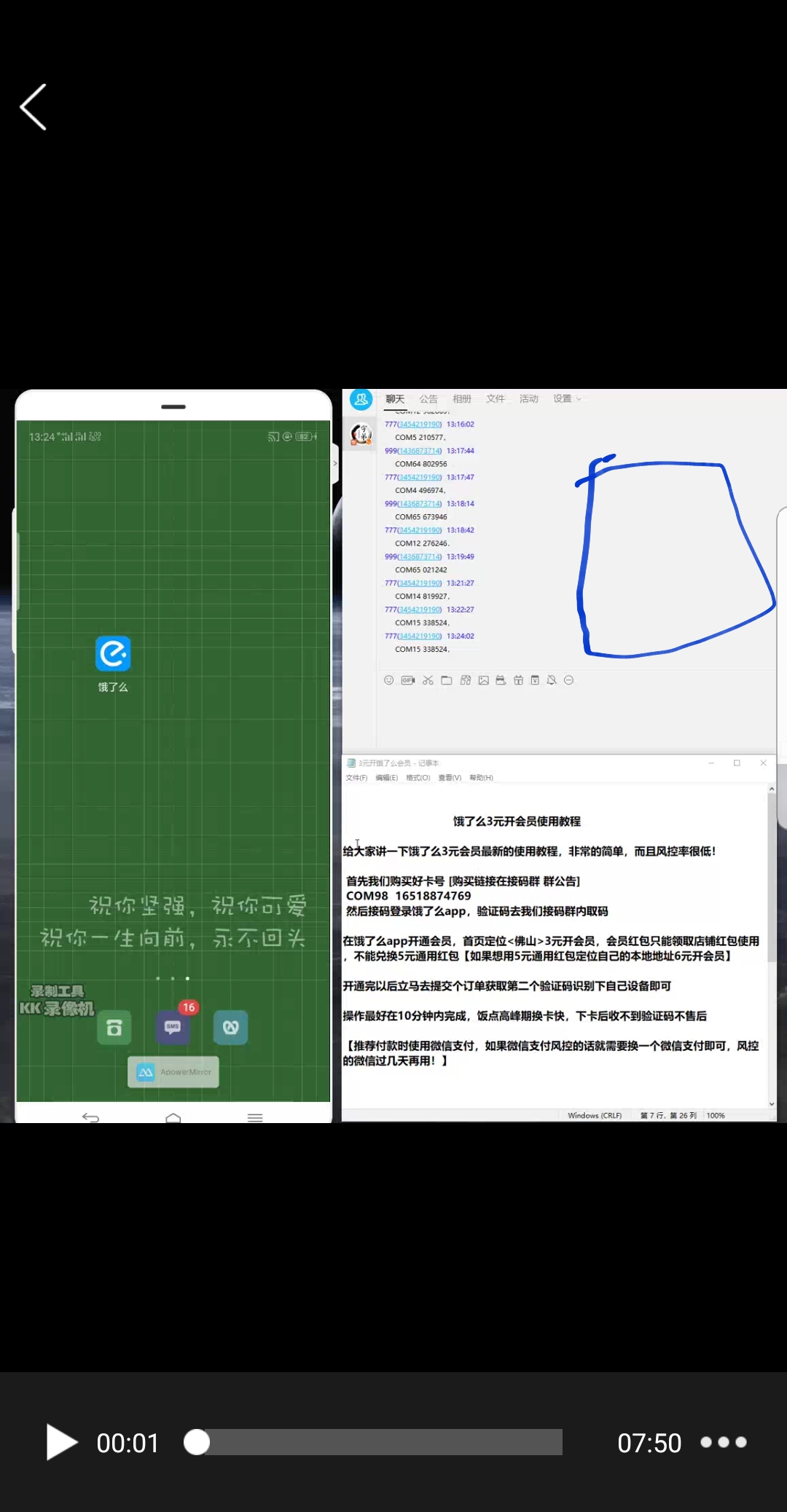Switch to the 公告 tab
Viewport: 787px width, 1512px height.
(428, 399)
